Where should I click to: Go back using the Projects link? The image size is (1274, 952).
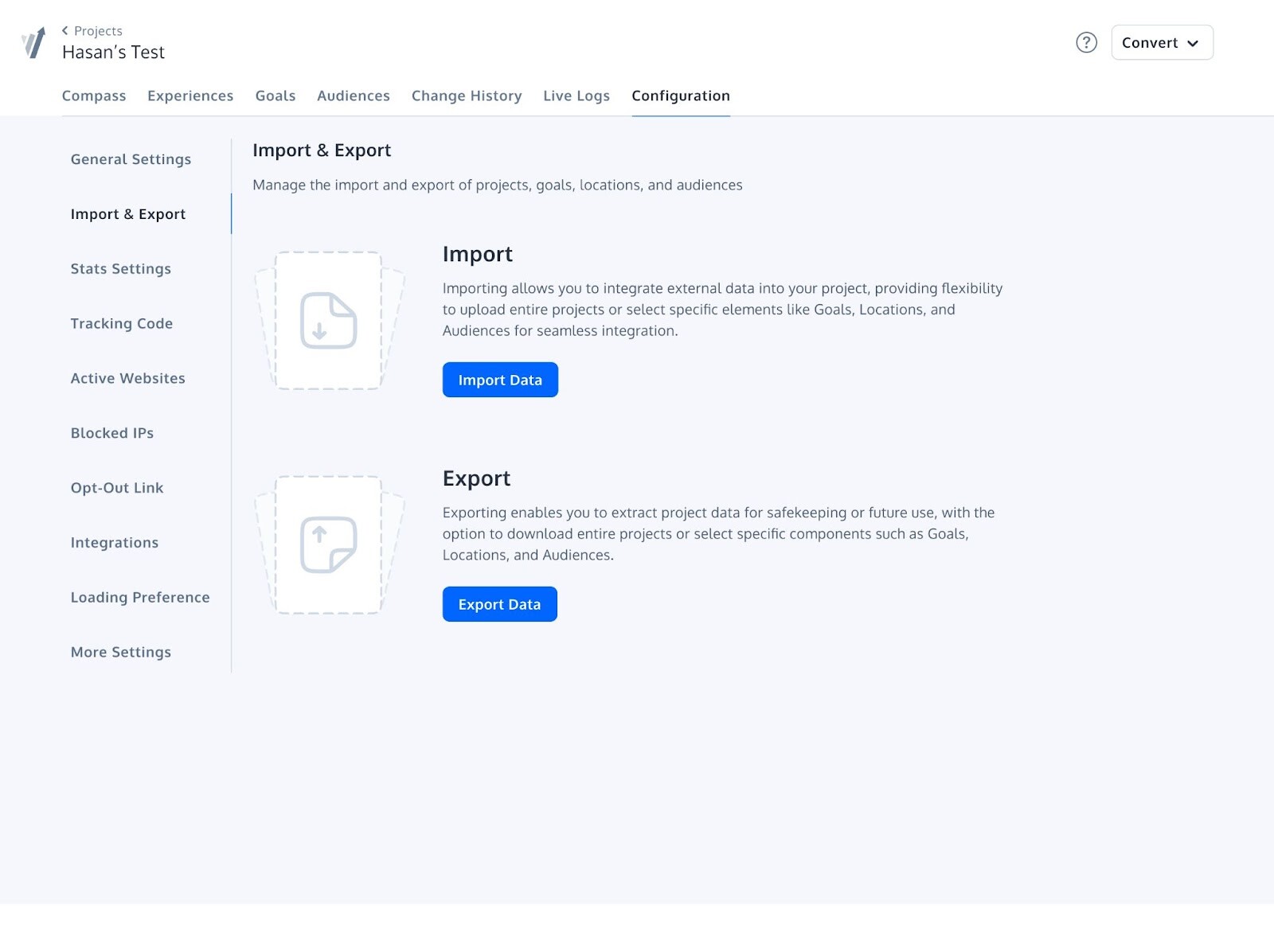(98, 30)
